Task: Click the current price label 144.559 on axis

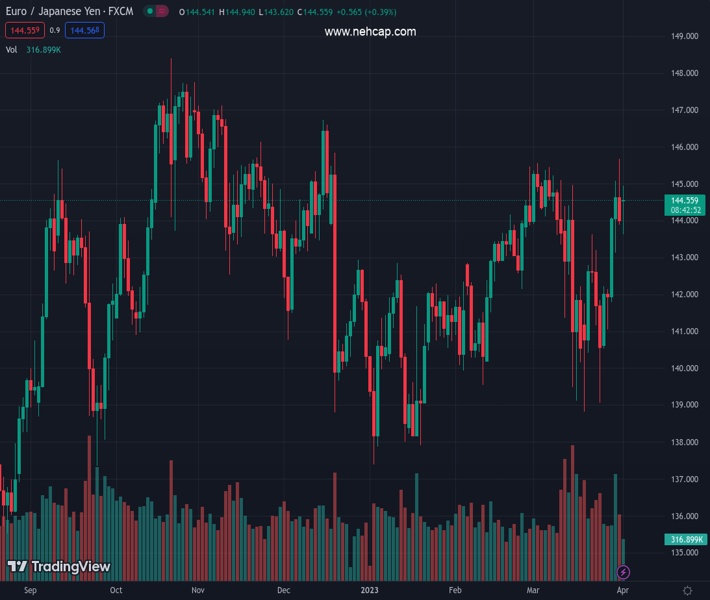Action: coord(684,201)
